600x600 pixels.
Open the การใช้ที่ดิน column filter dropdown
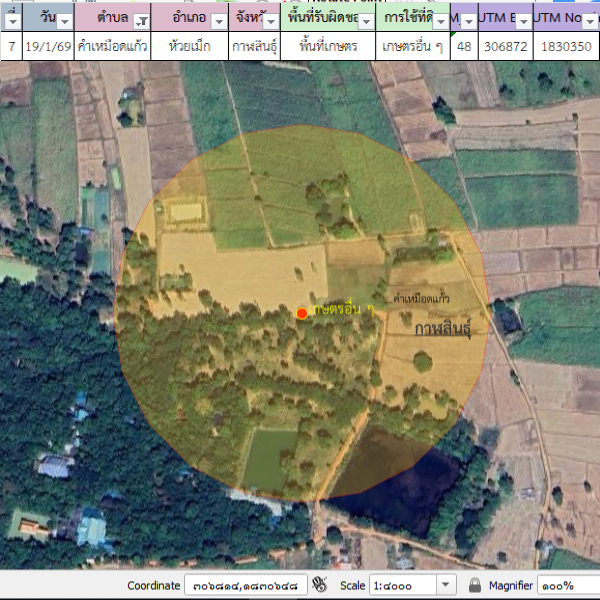click(440, 21)
